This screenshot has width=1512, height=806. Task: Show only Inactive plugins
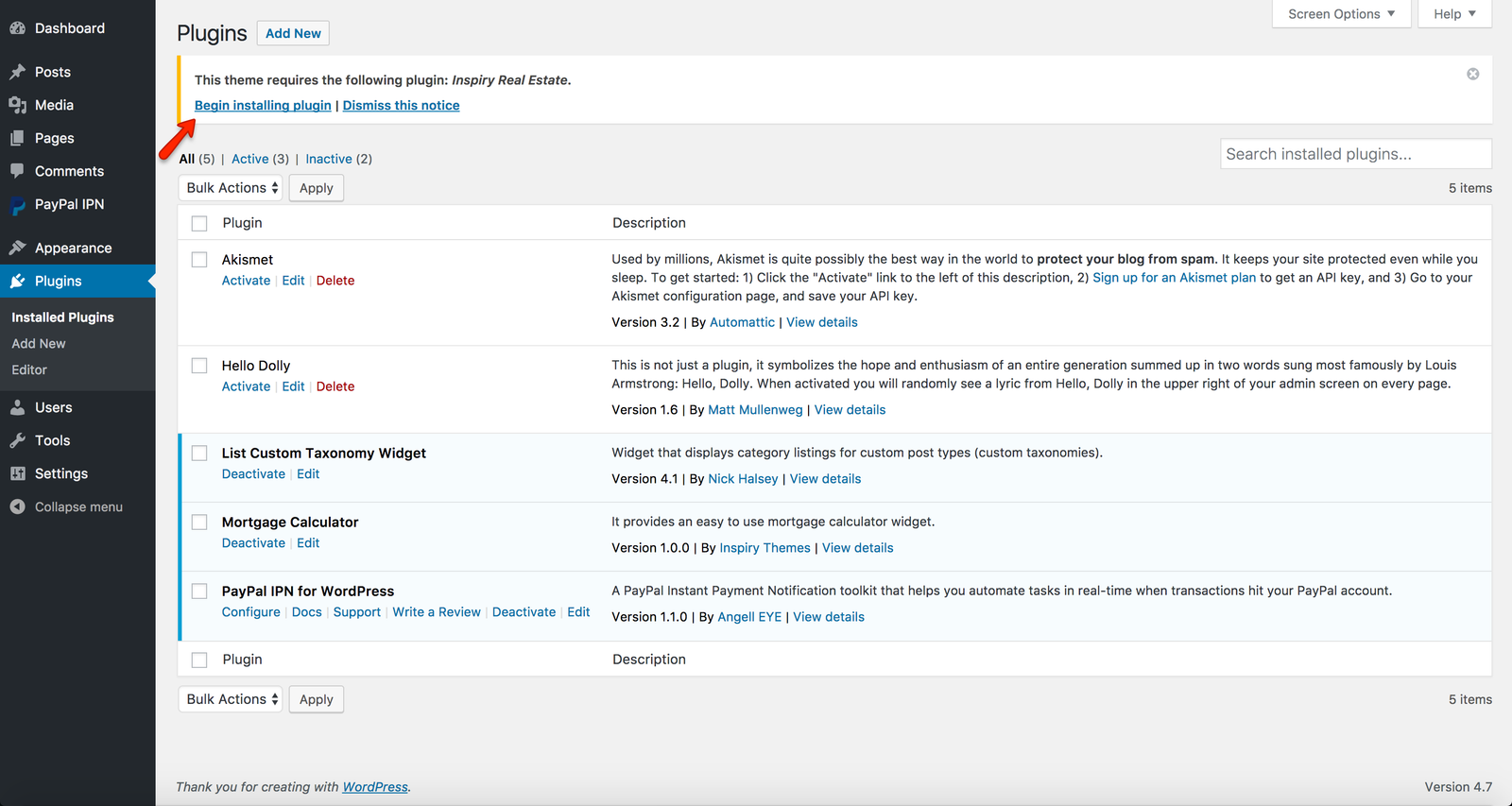pyautogui.click(x=329, y=159)
